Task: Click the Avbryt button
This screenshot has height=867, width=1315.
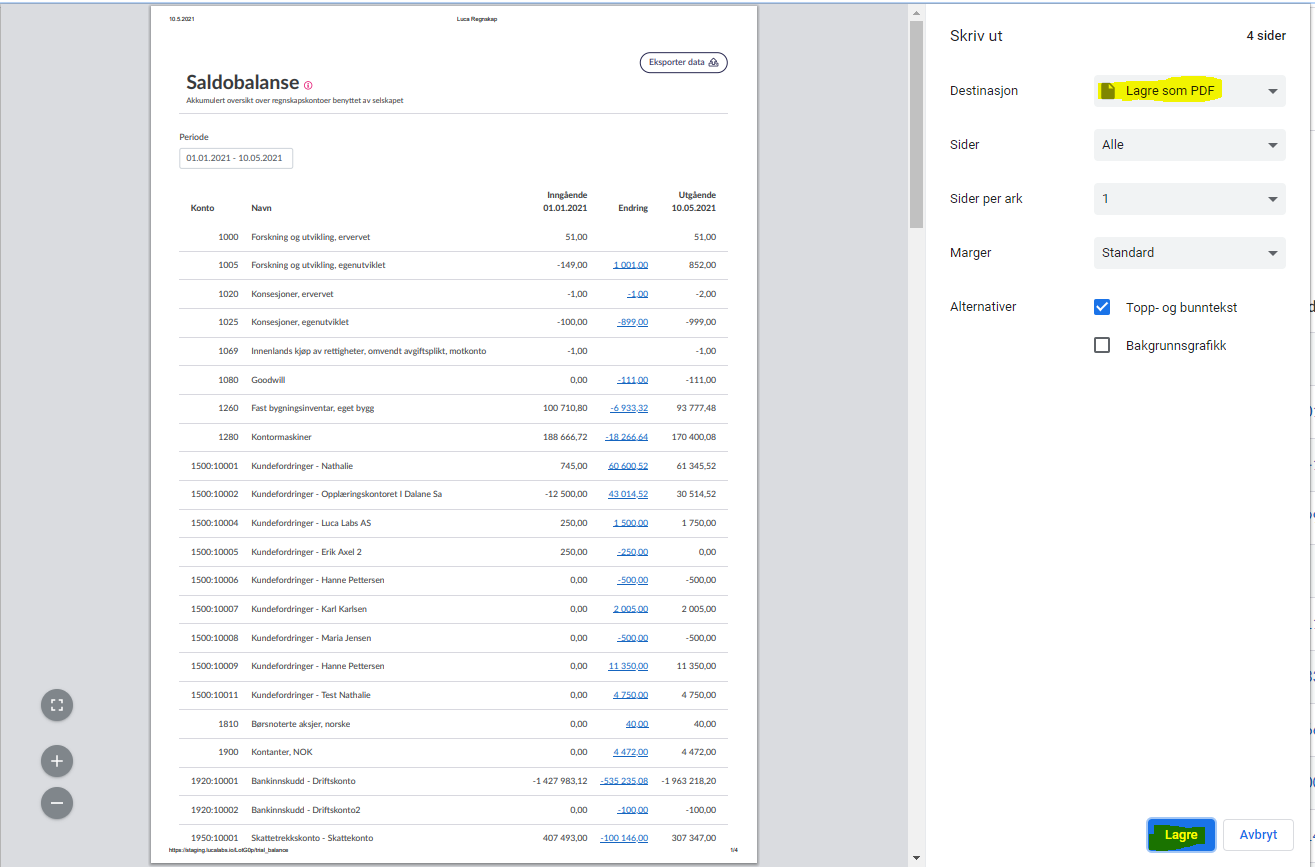Action: 1258,835
